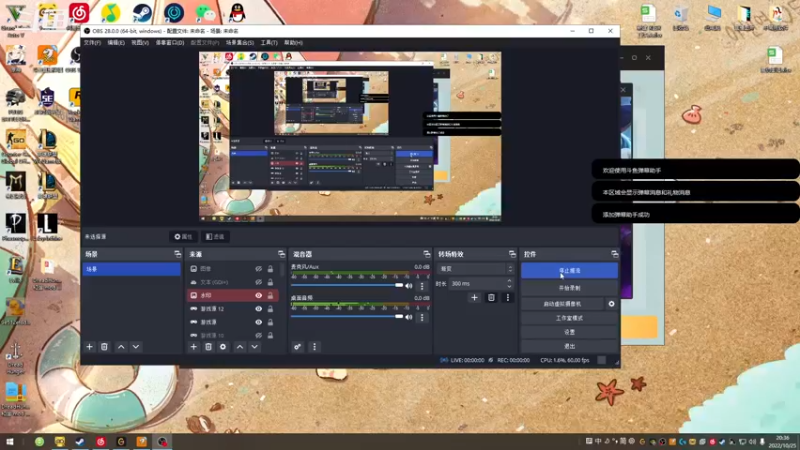The height and width of the screenshot is (450, 800).
Task: Decrease transition duration with down arrow
Action: tap(509, 286)
